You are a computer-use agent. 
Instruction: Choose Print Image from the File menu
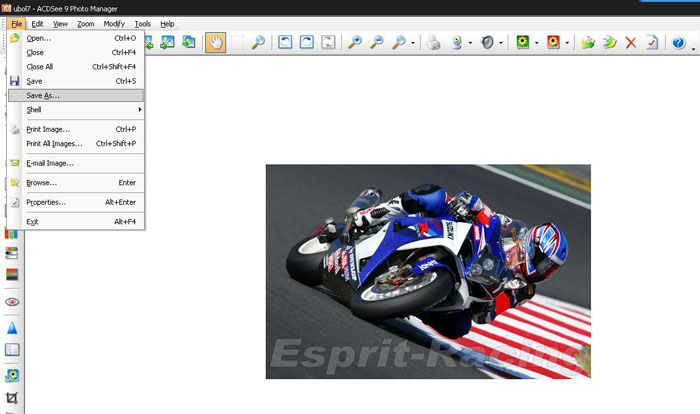[48, 129]
